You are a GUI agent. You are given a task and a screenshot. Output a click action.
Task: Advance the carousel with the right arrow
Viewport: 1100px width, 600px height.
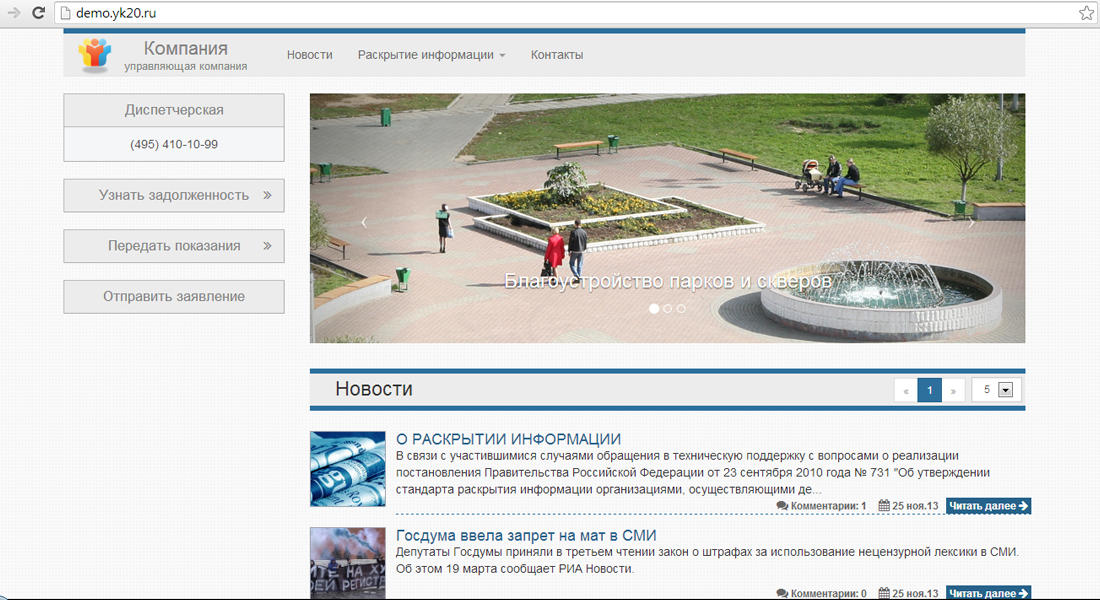click(x=971, y=222)
